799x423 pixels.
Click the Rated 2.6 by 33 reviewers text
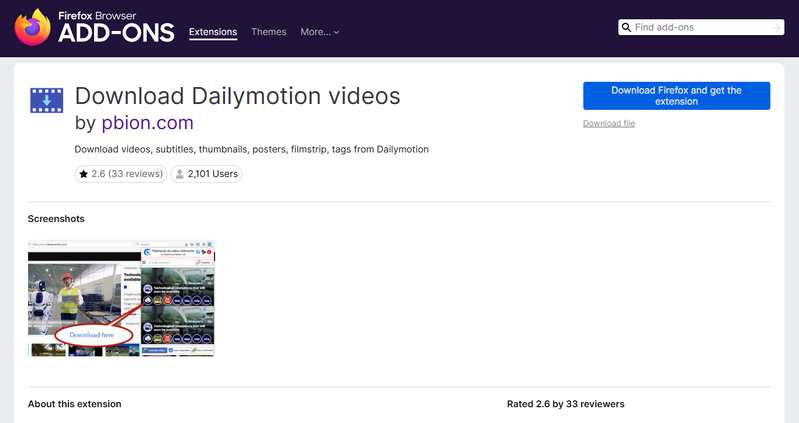coord(566,404)
